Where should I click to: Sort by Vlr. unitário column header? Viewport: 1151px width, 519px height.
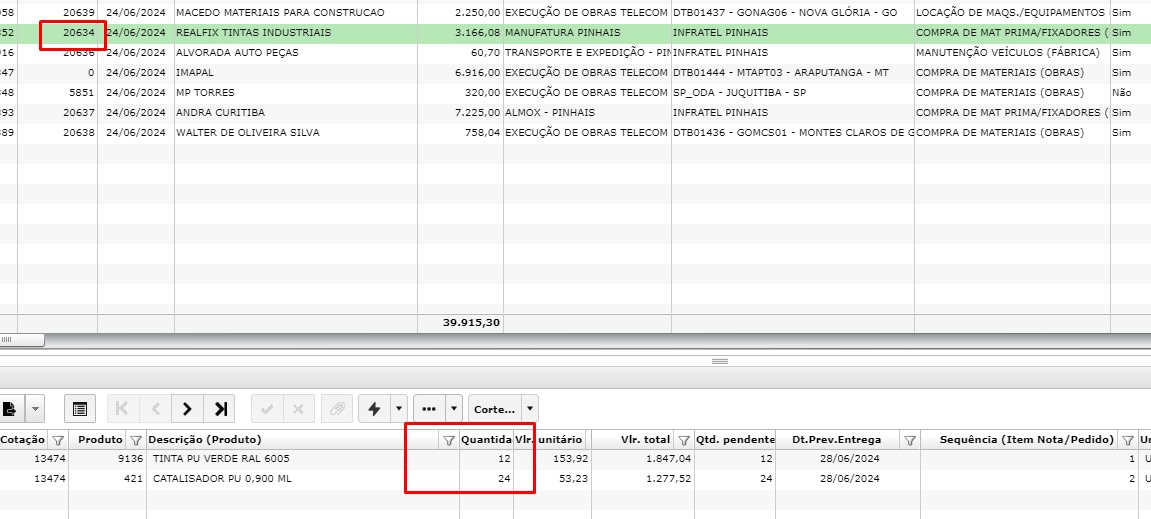[550, 440]
